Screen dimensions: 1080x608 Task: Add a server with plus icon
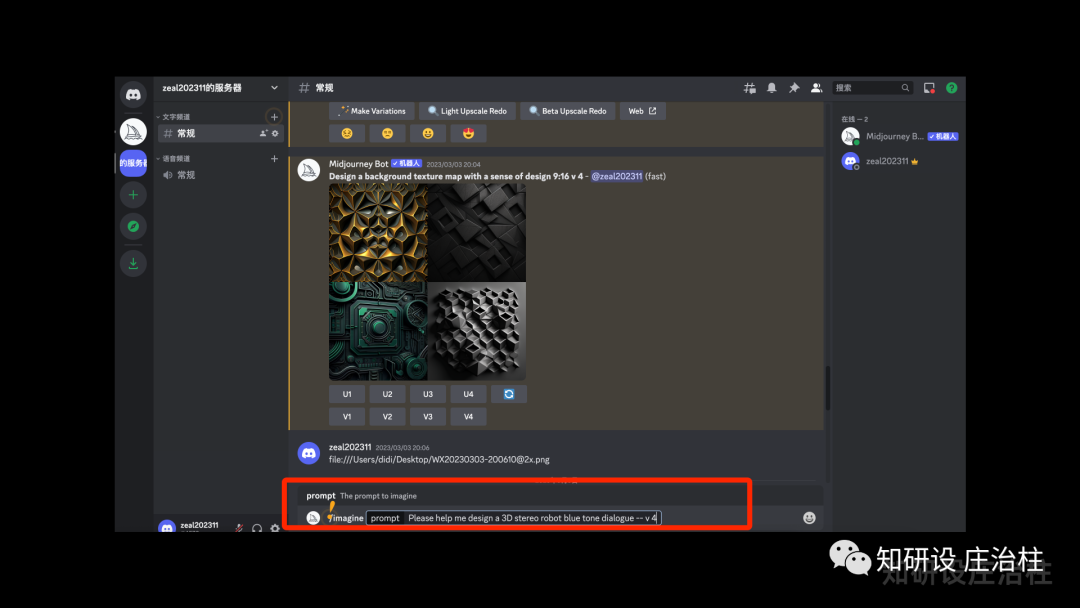(x=133, y=195)
